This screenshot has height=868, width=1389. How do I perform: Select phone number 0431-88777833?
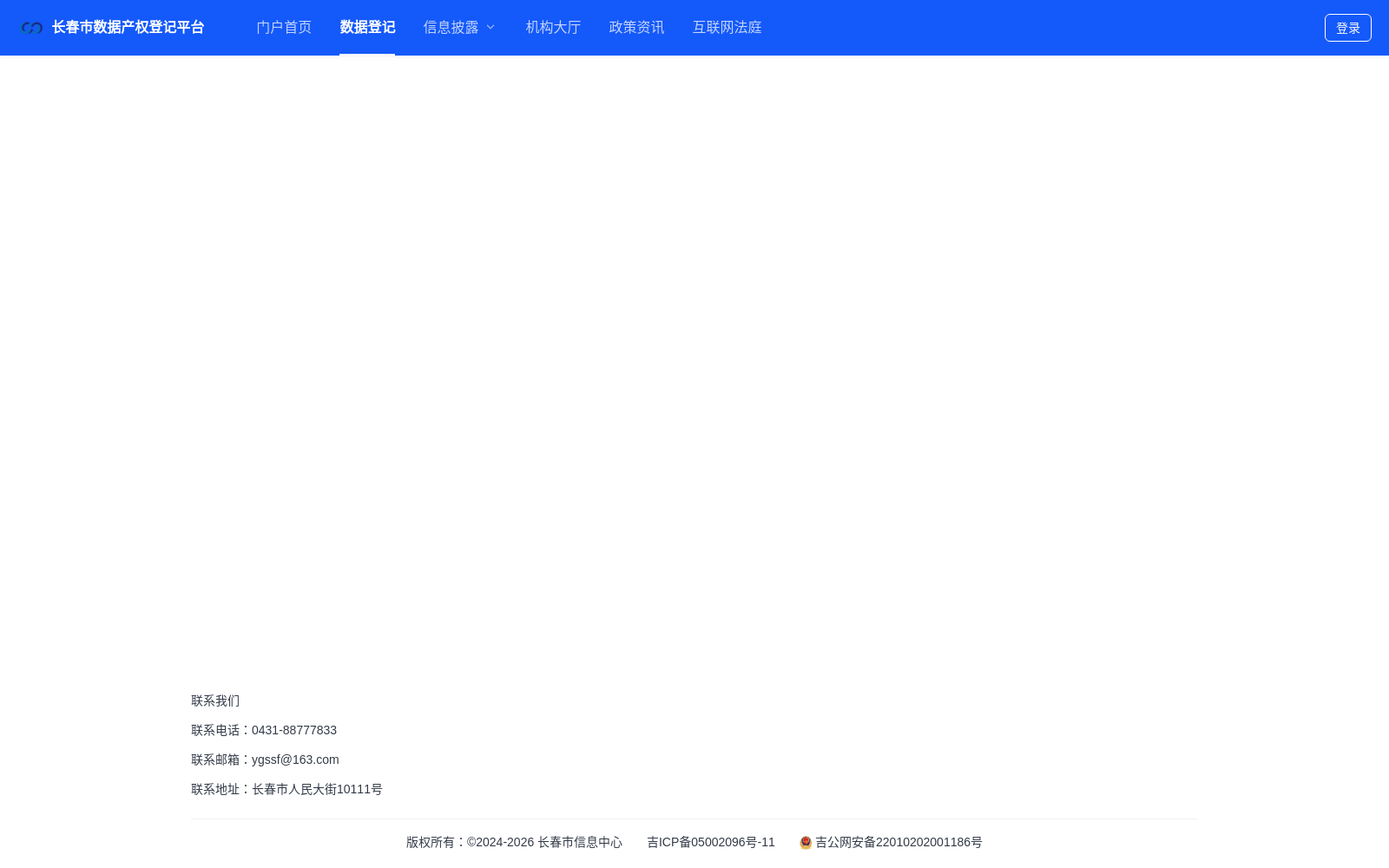click(x=294, y=730)
